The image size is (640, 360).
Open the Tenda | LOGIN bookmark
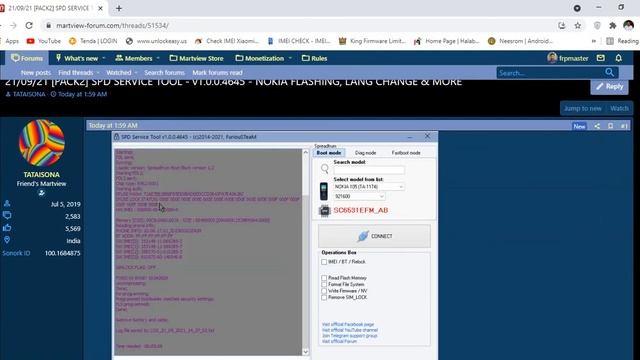[x=93, y=41]
